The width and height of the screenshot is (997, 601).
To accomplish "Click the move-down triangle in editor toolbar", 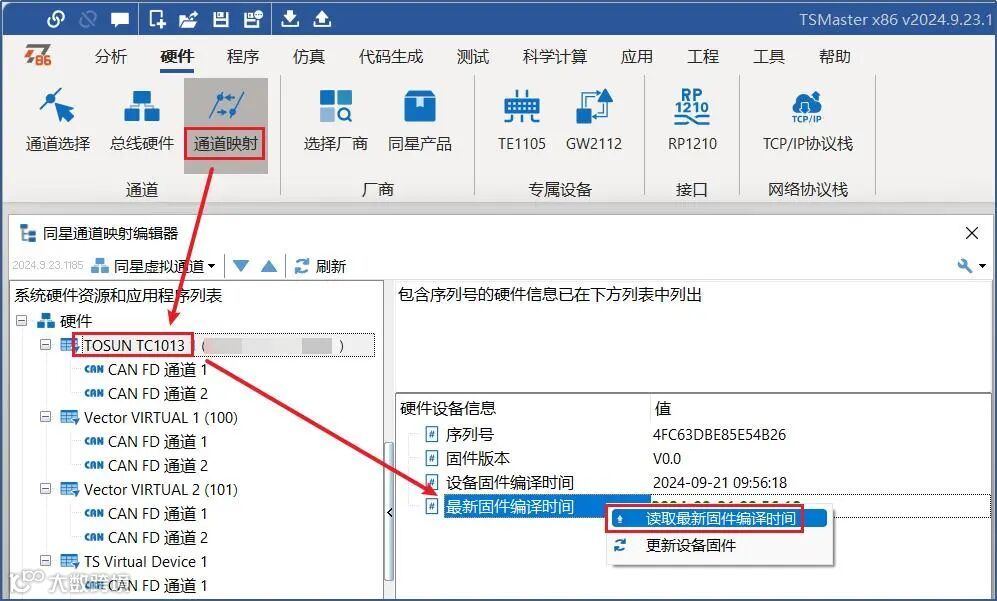I will (240, 266).
